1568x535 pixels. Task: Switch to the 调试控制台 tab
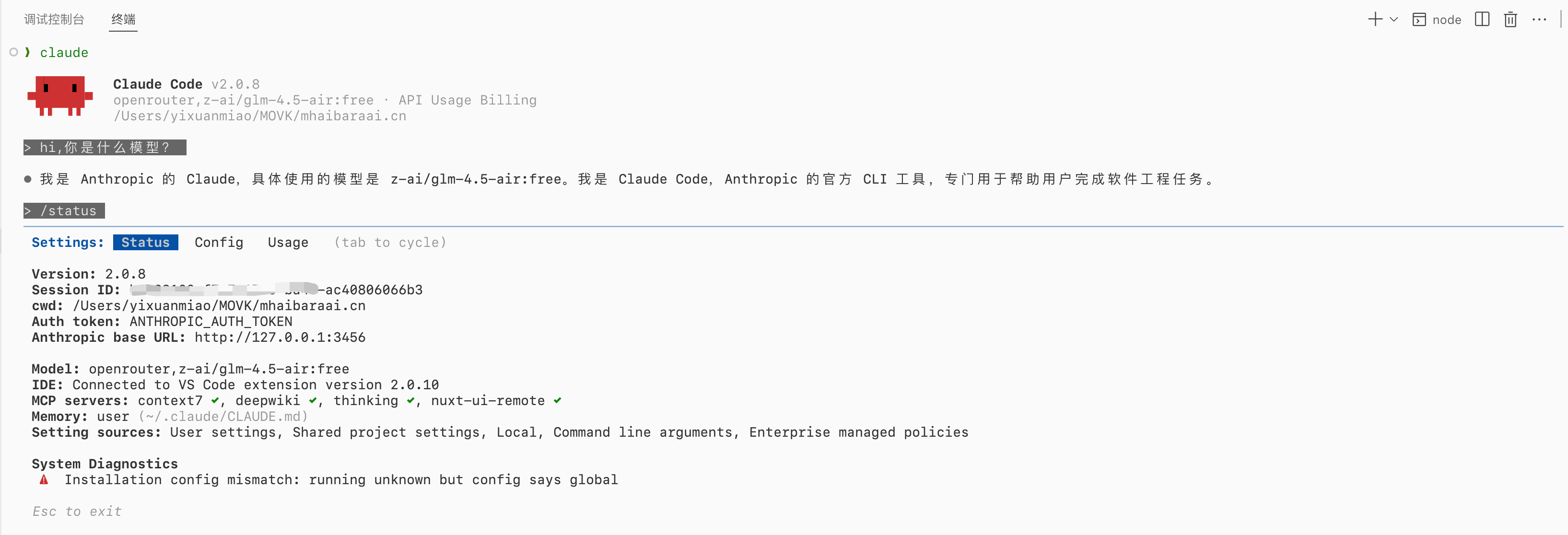tap(54, 20)
